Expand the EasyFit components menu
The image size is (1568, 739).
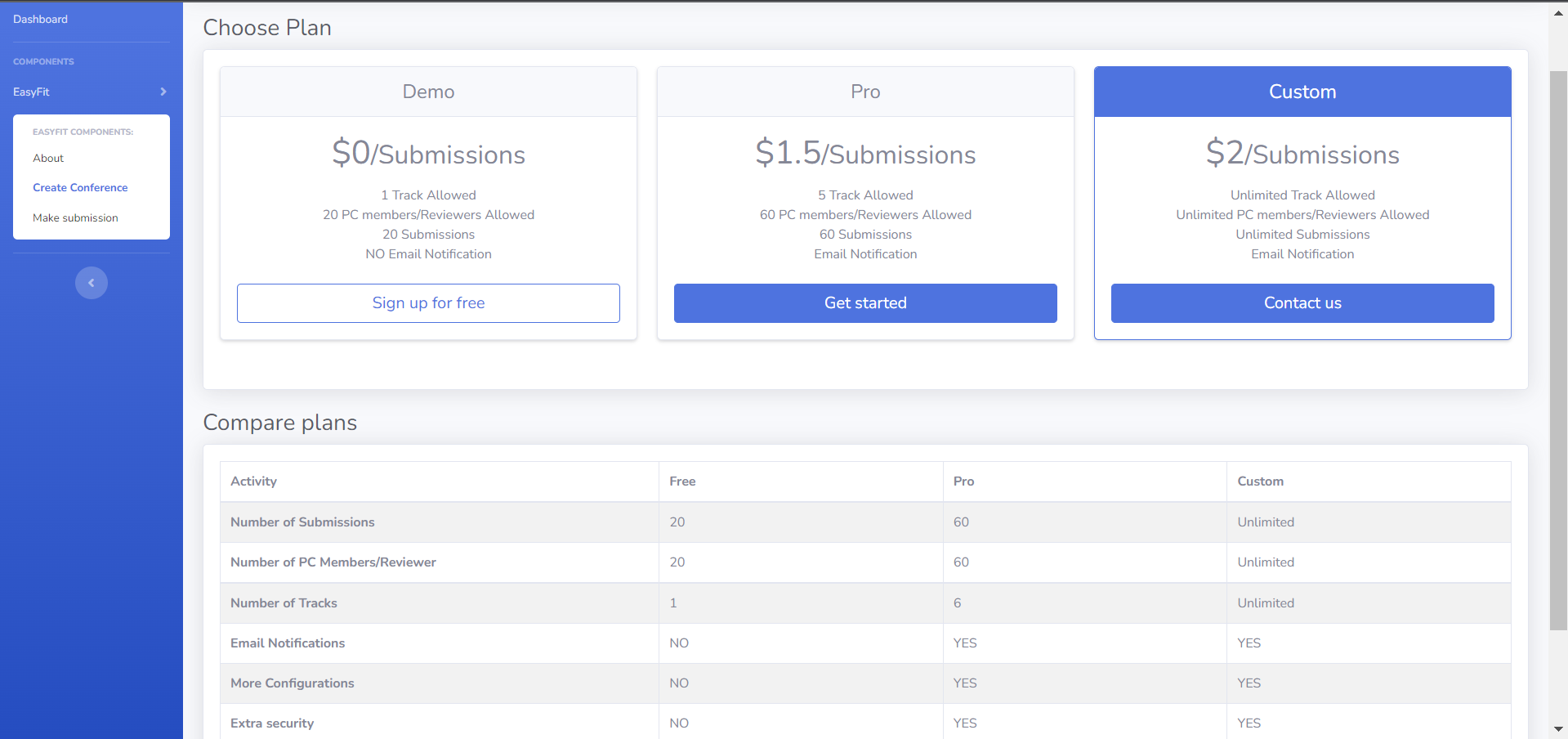tap(91, 92)
